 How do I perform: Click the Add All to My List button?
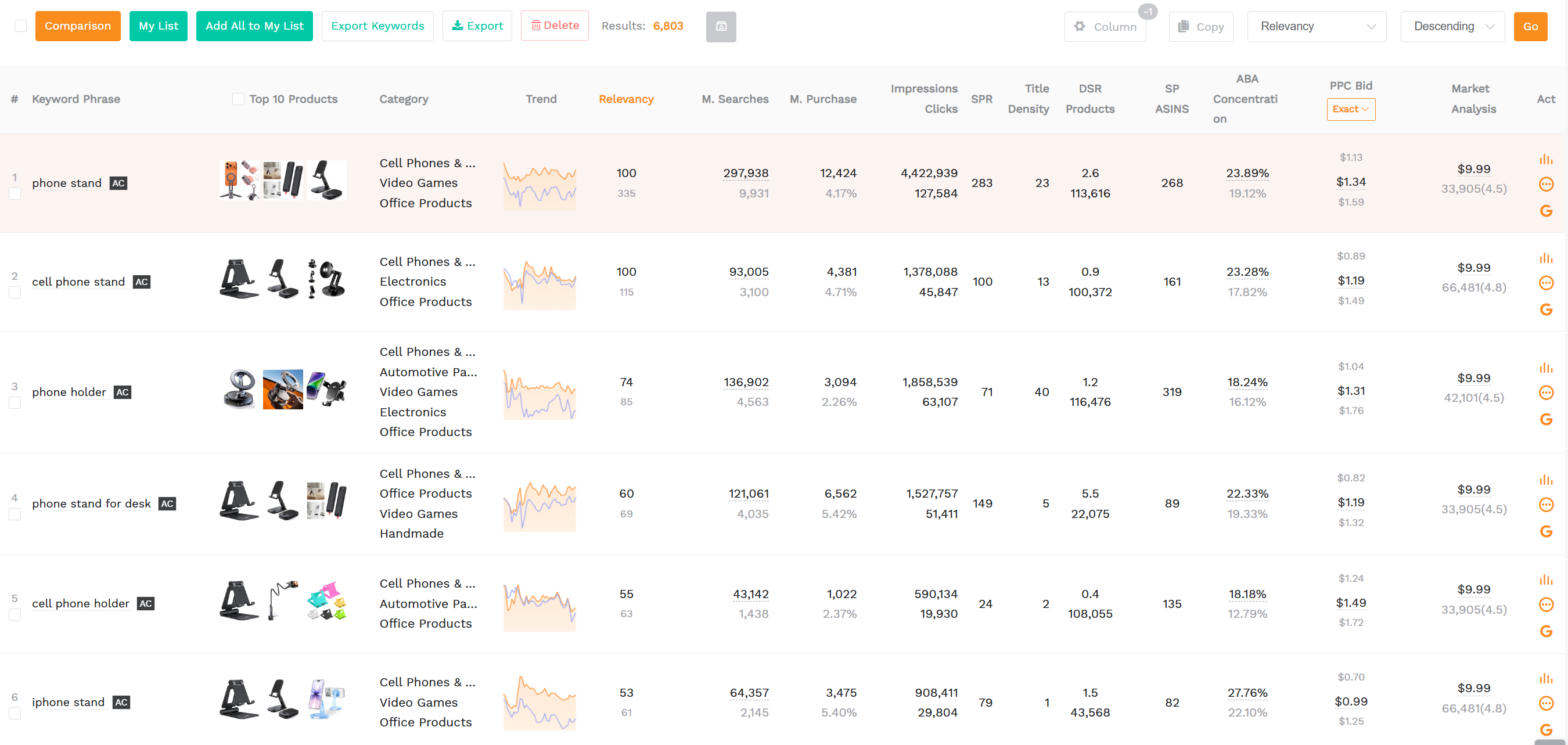(254, 26)
